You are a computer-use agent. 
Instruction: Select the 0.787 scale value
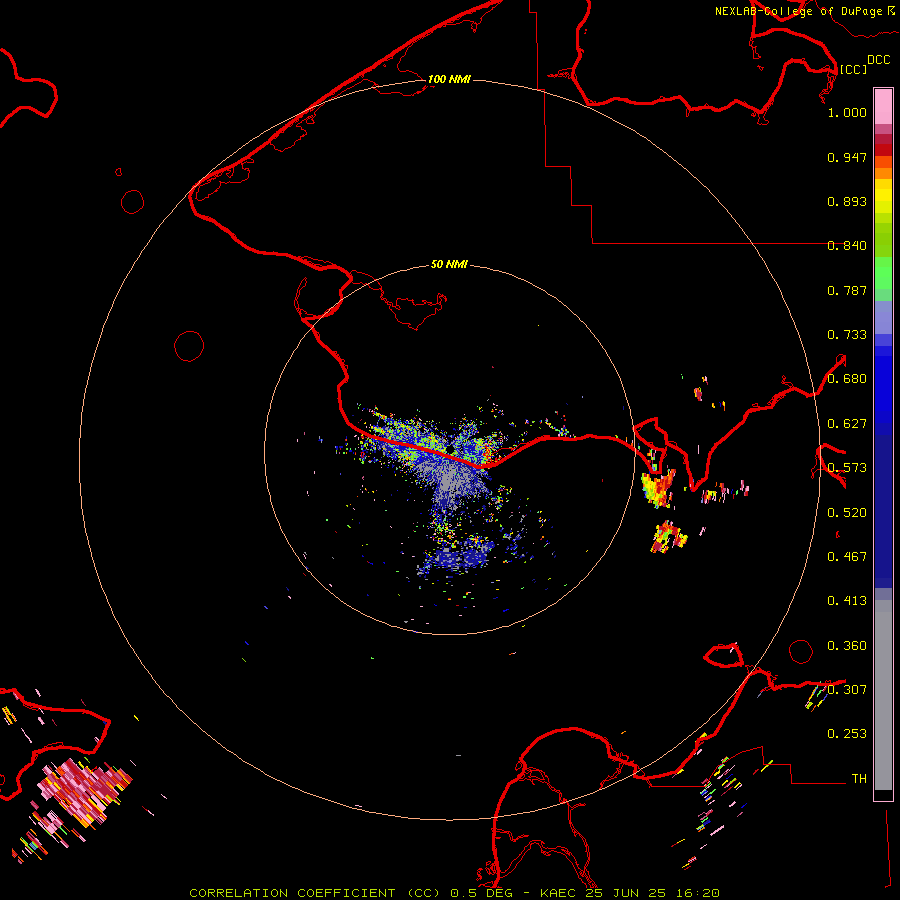[847, 290]
